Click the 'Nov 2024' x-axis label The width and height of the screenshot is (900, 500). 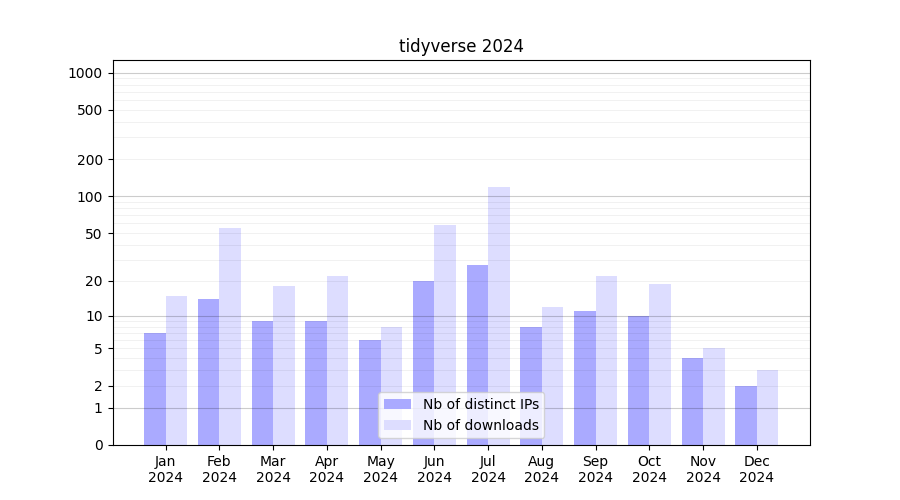703,469
